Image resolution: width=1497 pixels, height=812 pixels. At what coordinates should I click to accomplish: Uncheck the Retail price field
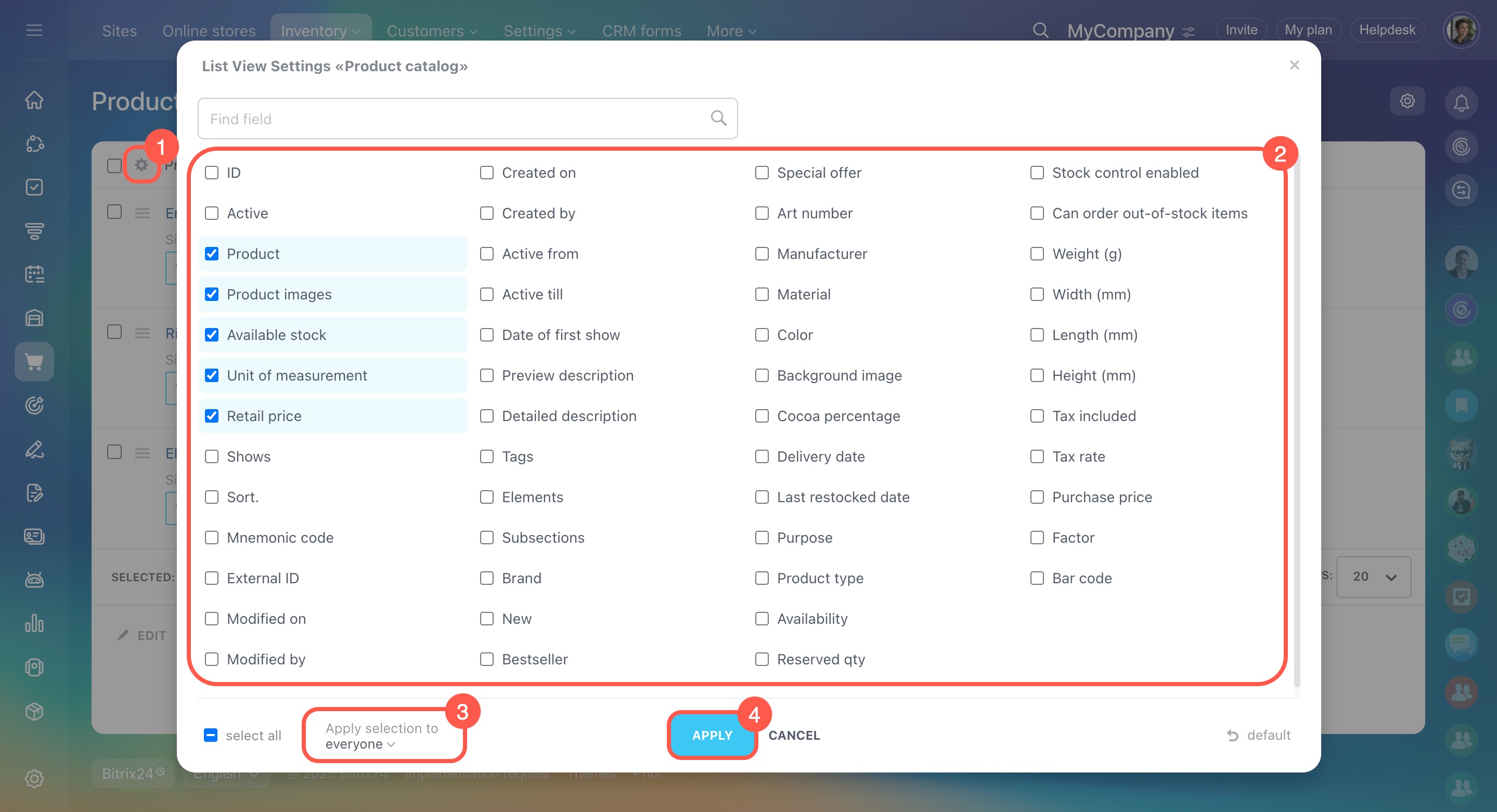(x=212, y=416)
